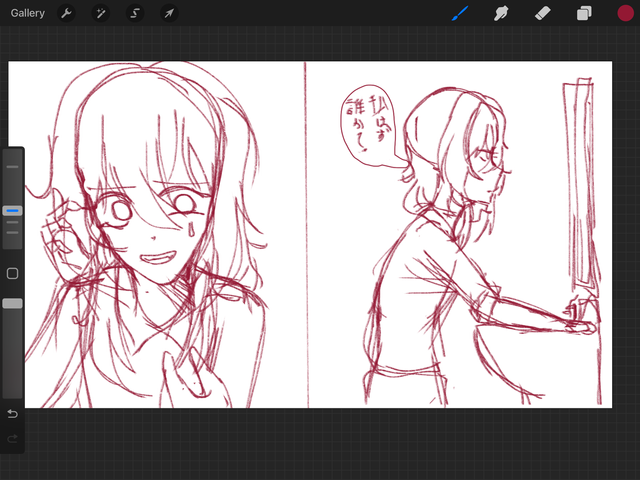Adjust the brush size slider
640x480 pixels.
[13, 211]
